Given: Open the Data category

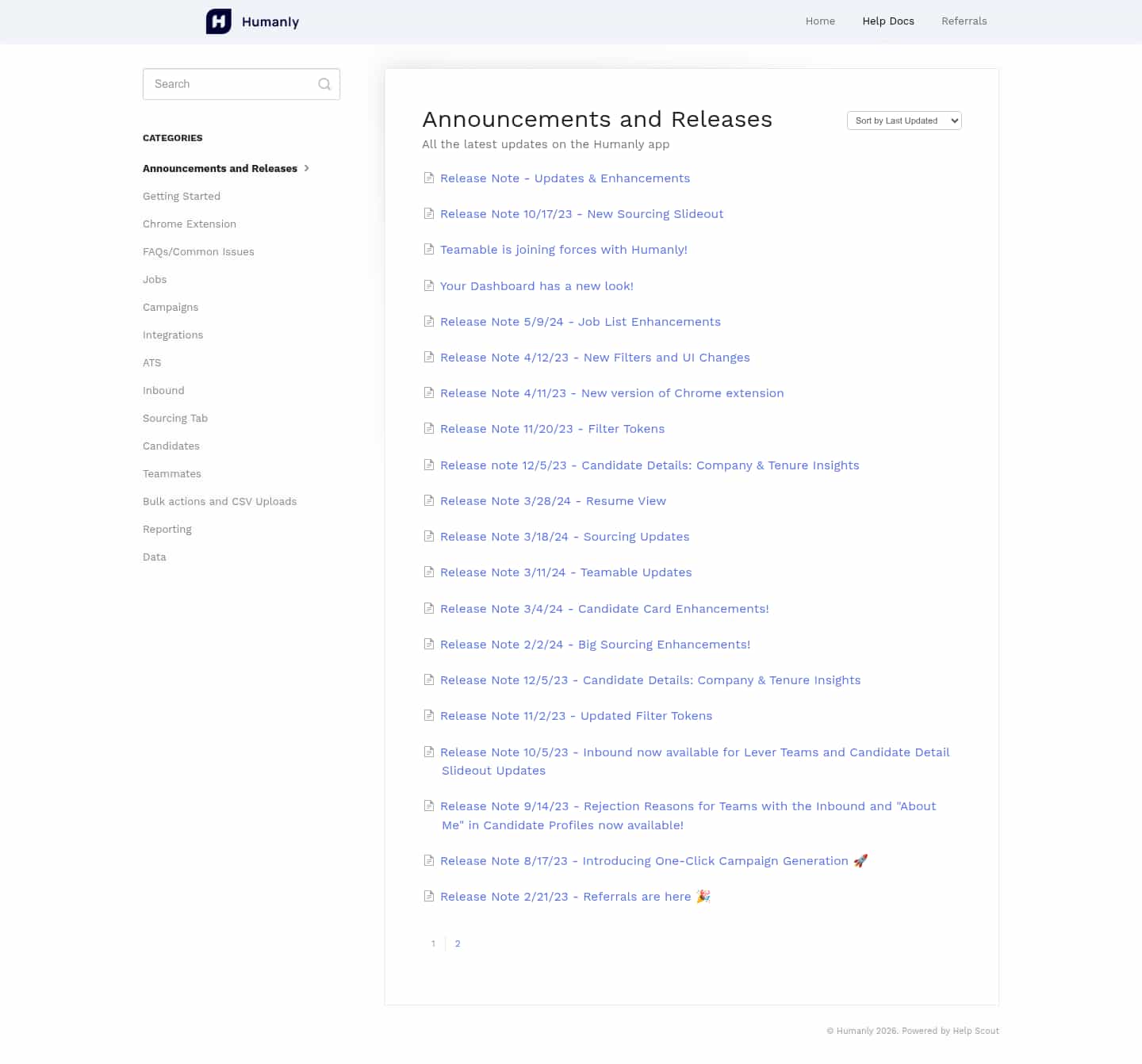Looking at the screenshot, I should 155,557.
